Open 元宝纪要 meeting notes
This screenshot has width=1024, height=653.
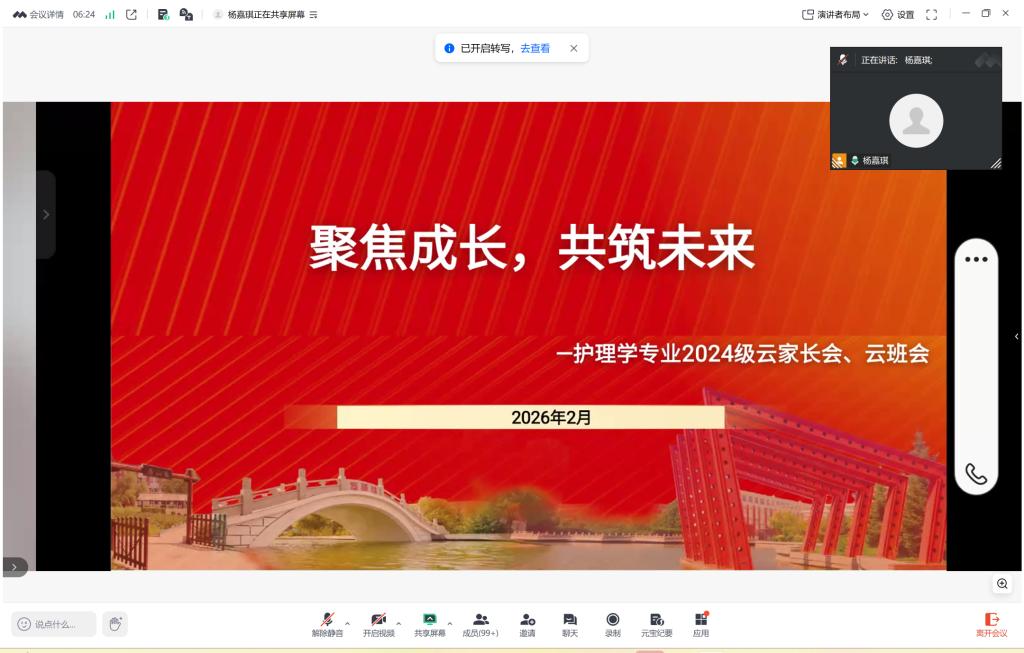tap(657, 624)
